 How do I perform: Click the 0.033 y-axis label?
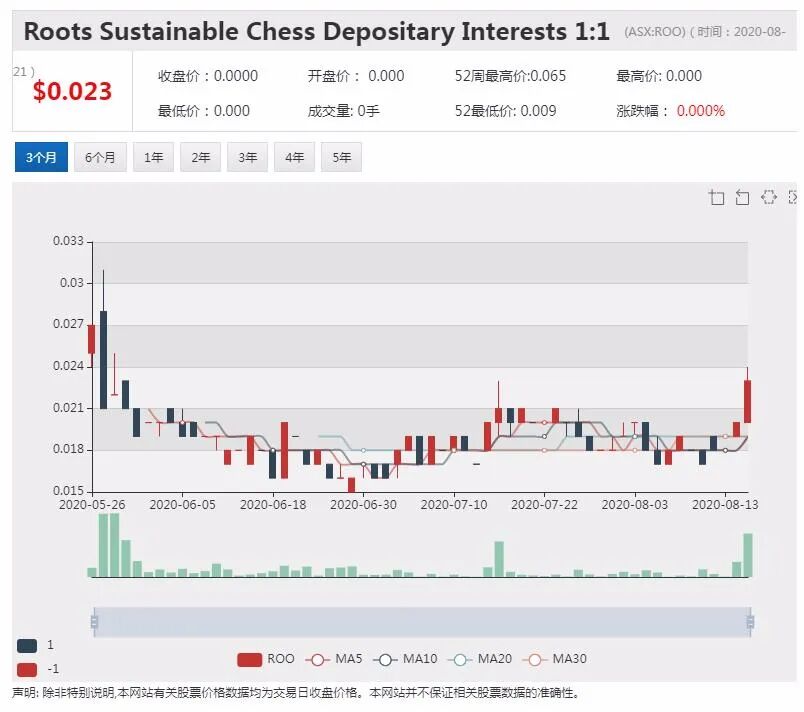pyautogui.click(x=68, y=241)
